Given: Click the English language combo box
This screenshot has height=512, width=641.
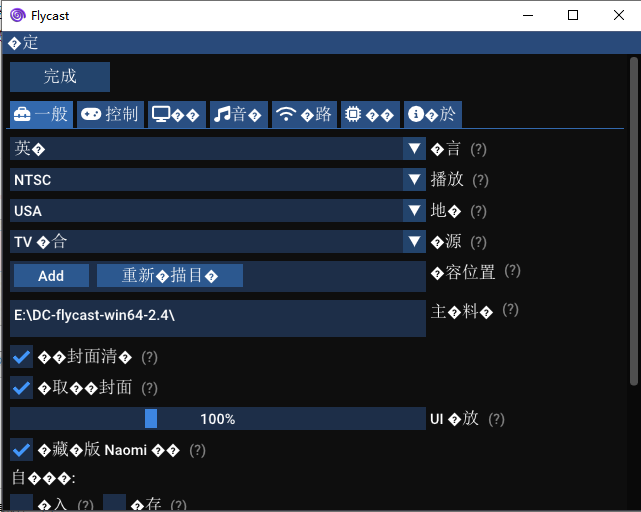Looking at the screenshot, I should click(x=218, y=148).
